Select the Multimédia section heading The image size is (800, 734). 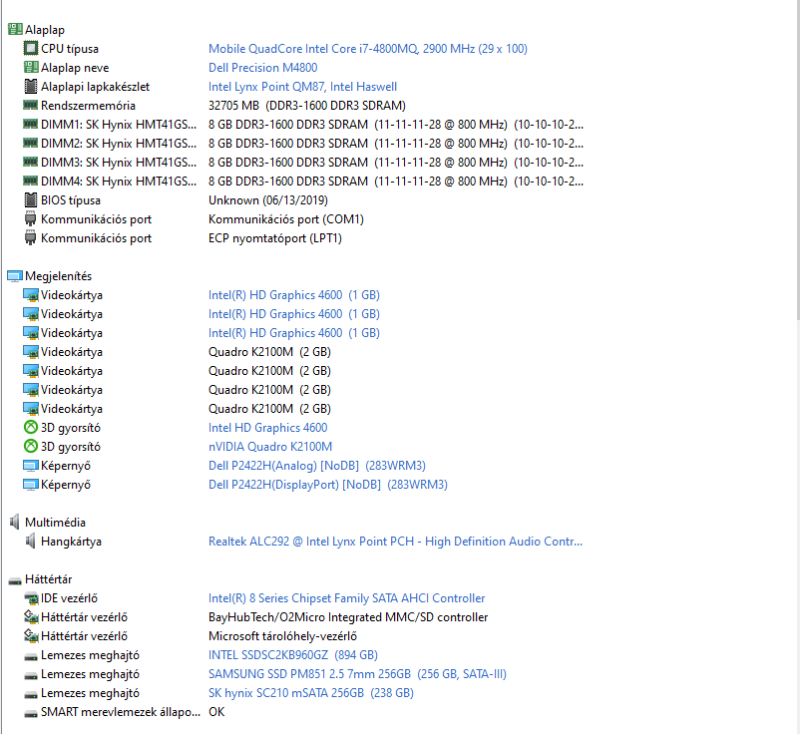pos(55,522)
